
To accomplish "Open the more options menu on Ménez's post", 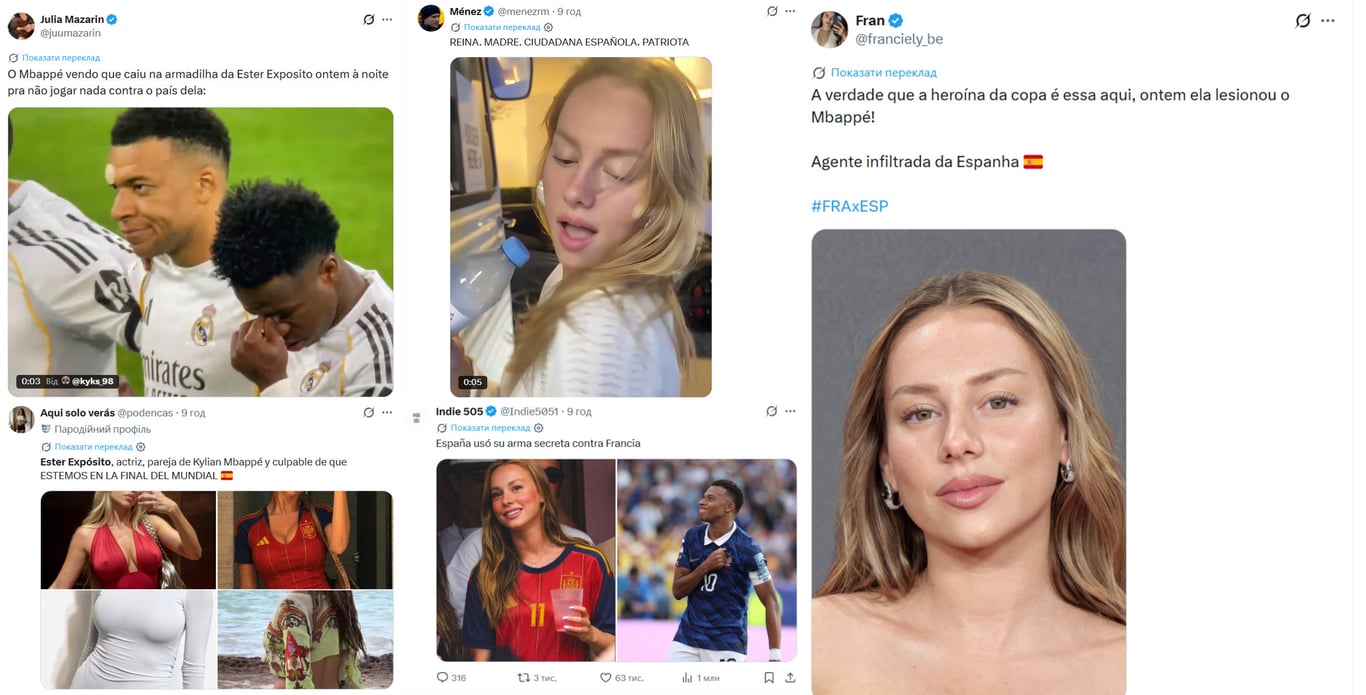I will (790, 11).
